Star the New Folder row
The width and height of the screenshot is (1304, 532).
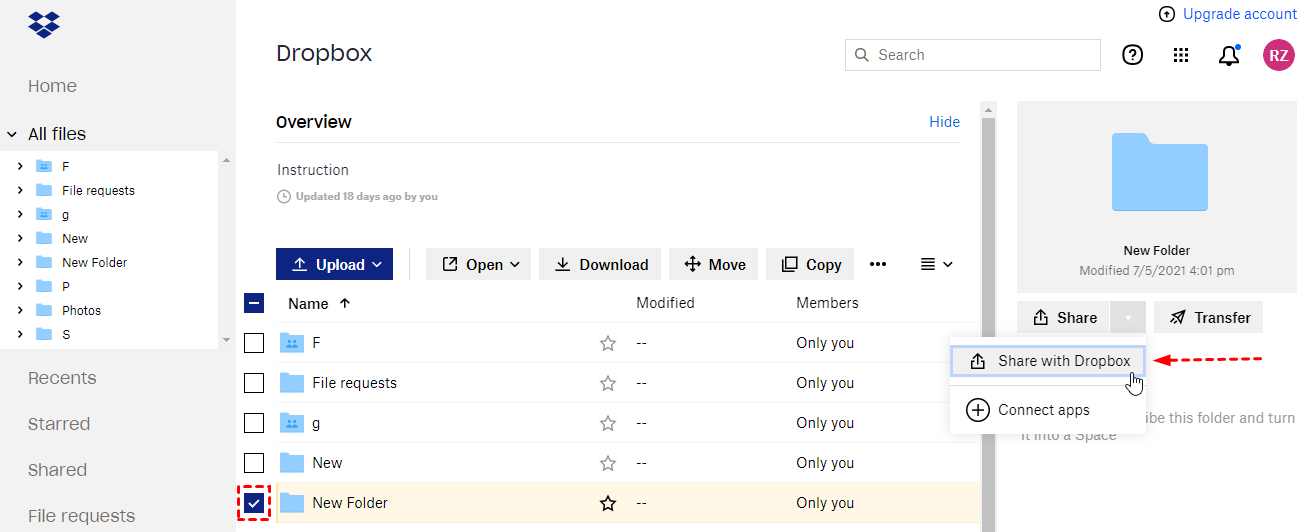pos(607,503)
